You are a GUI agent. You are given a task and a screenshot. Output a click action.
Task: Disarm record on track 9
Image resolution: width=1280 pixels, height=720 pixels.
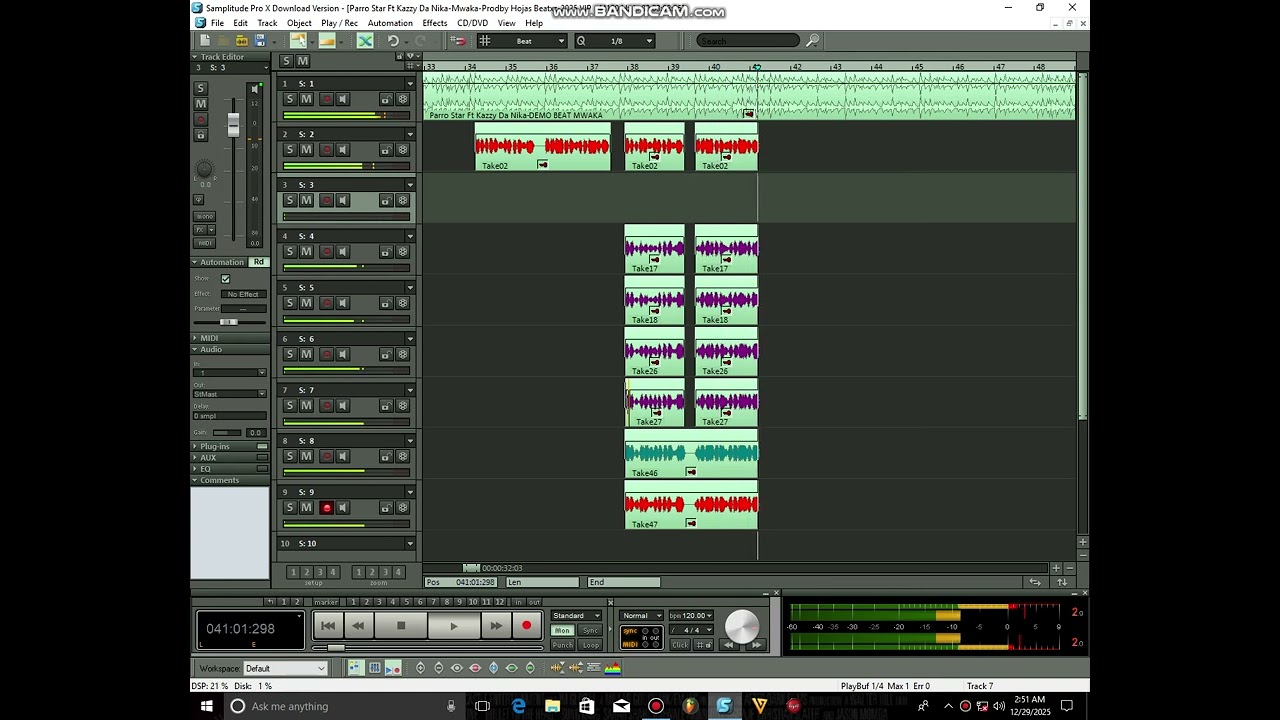(x=326, y=508)
